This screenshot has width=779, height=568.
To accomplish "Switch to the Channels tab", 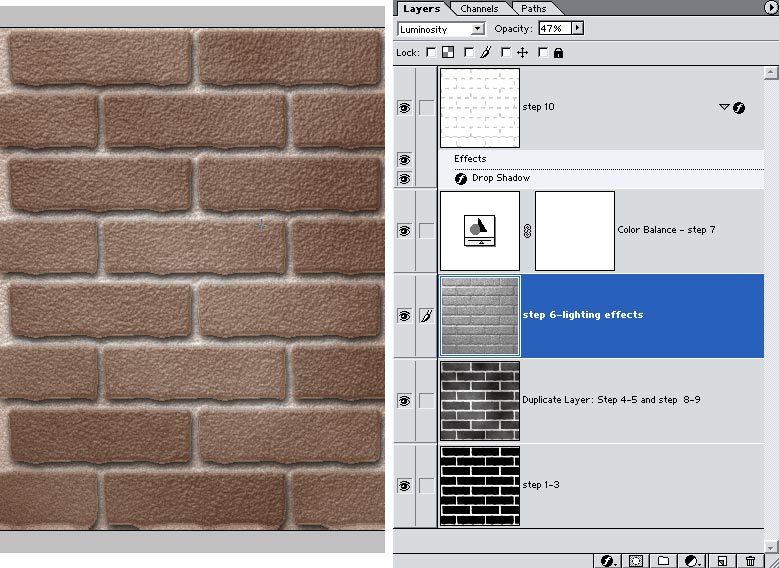I will coord(479,8).
